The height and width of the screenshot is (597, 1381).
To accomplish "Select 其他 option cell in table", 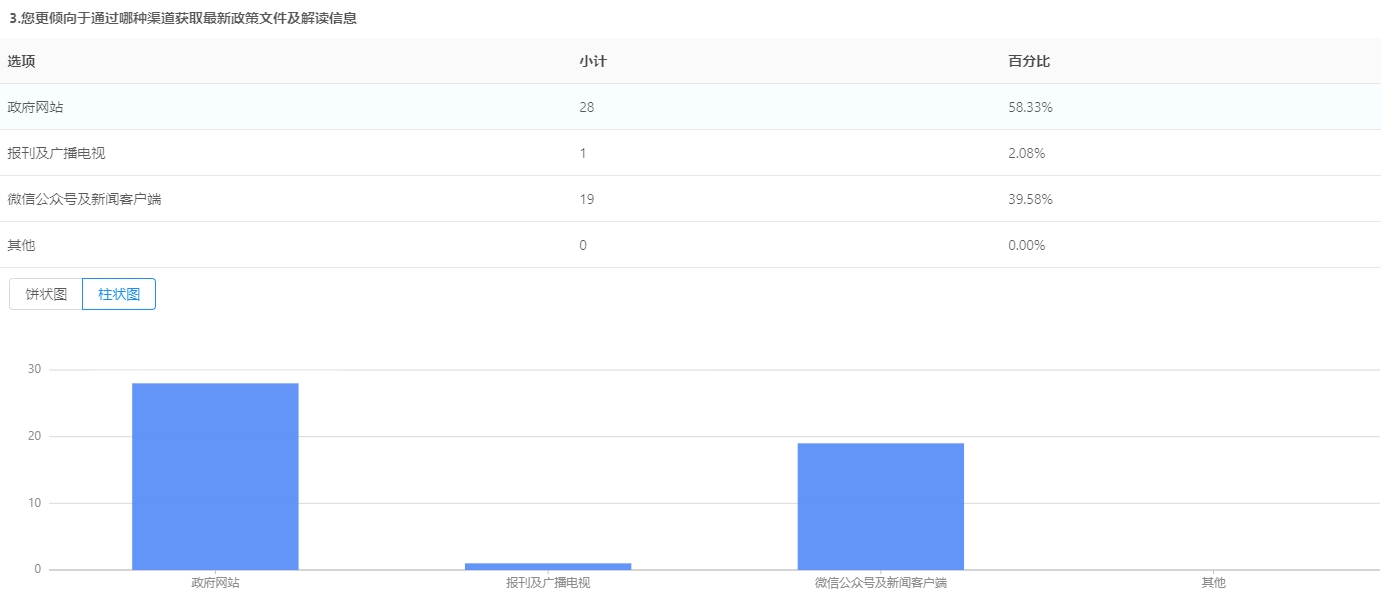I will [x=21, y=245].
